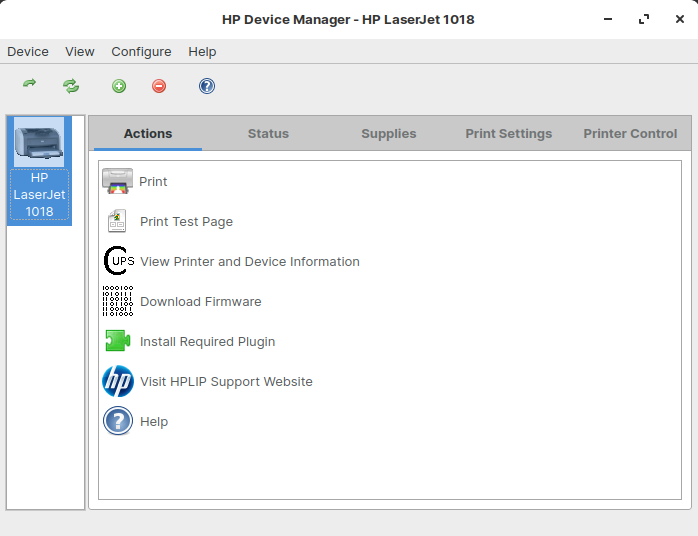Click the printer icon next to Print
Viewport: 698px width, 536px height.
(117, 181)
